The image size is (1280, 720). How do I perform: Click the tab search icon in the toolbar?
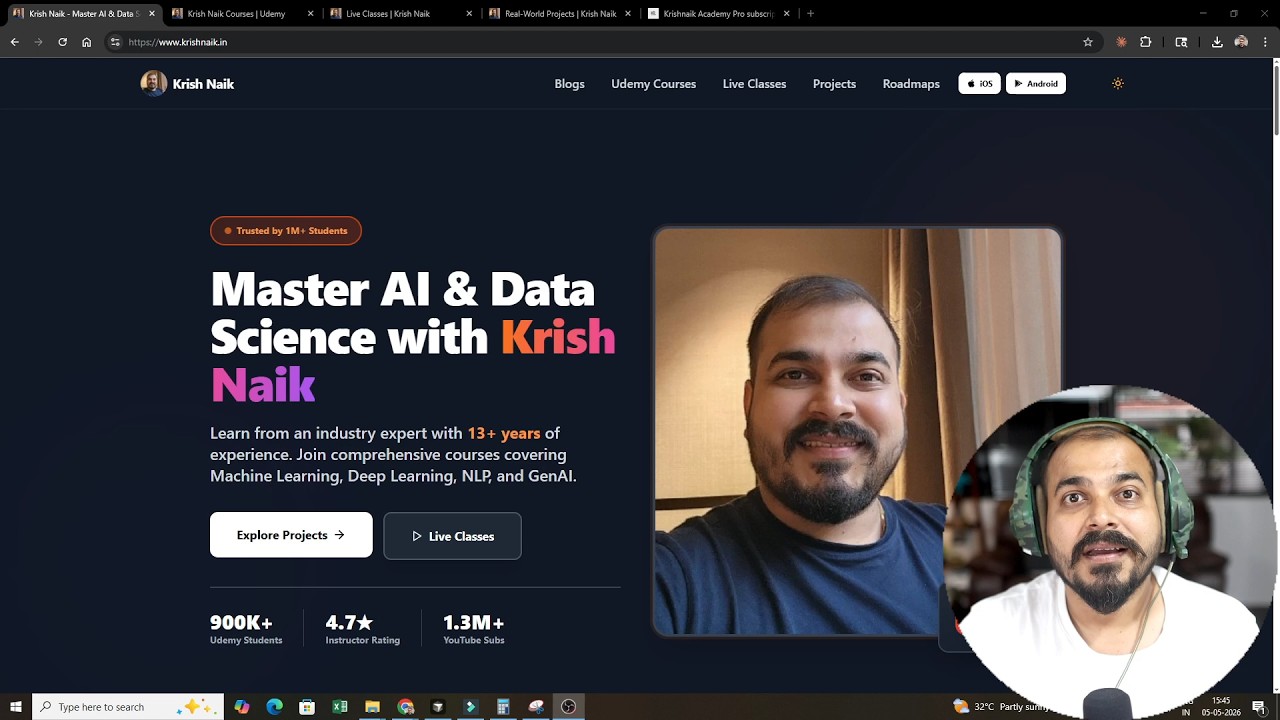[1181, 42]
